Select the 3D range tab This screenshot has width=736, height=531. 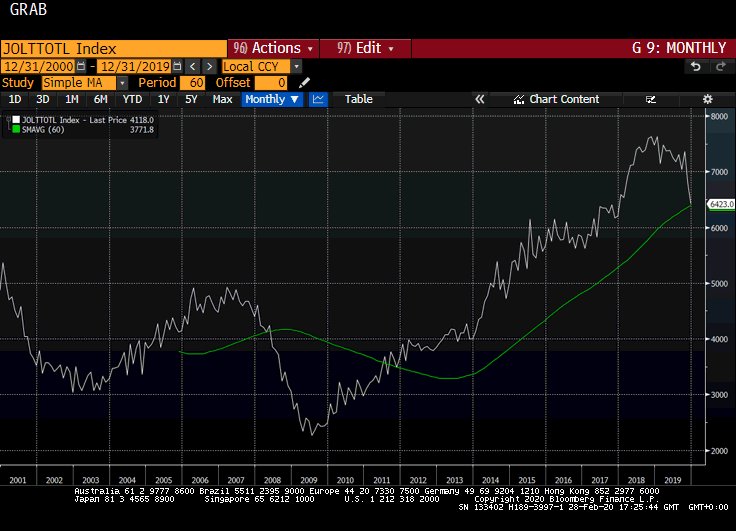coord(43,99)
